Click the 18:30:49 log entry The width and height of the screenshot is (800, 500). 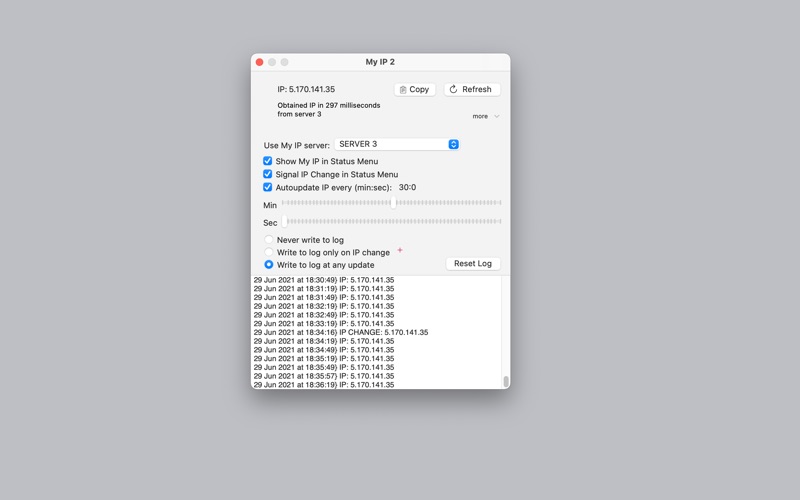[x=324, y=280]
